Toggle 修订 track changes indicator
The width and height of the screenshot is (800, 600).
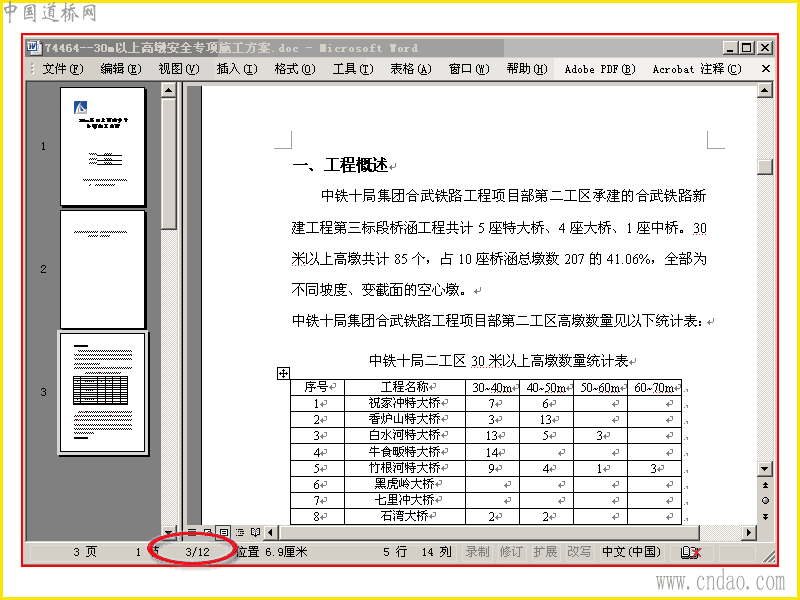(x=511, y=552)
